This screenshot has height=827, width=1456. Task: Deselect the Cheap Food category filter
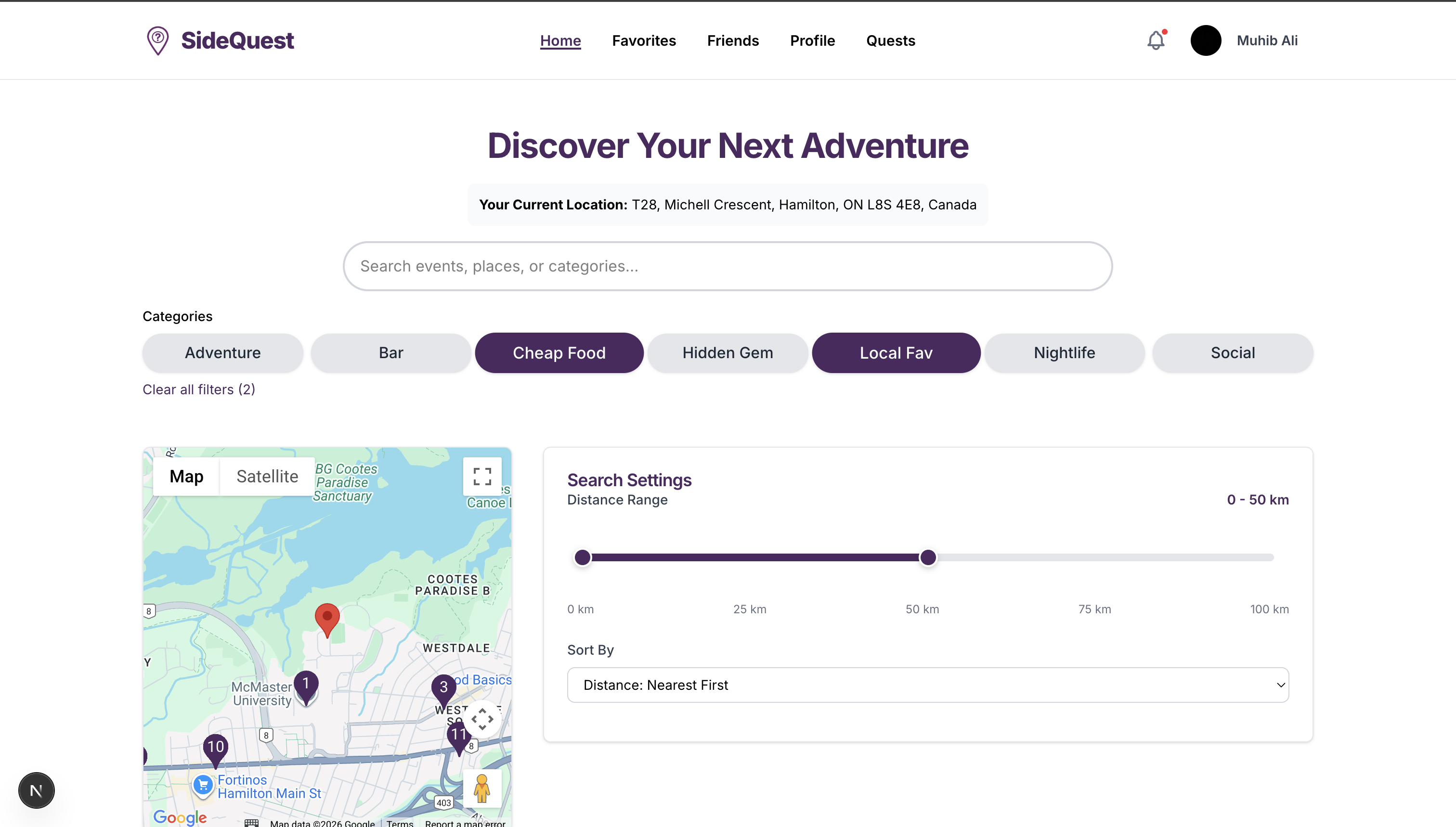tap(559, 353)
